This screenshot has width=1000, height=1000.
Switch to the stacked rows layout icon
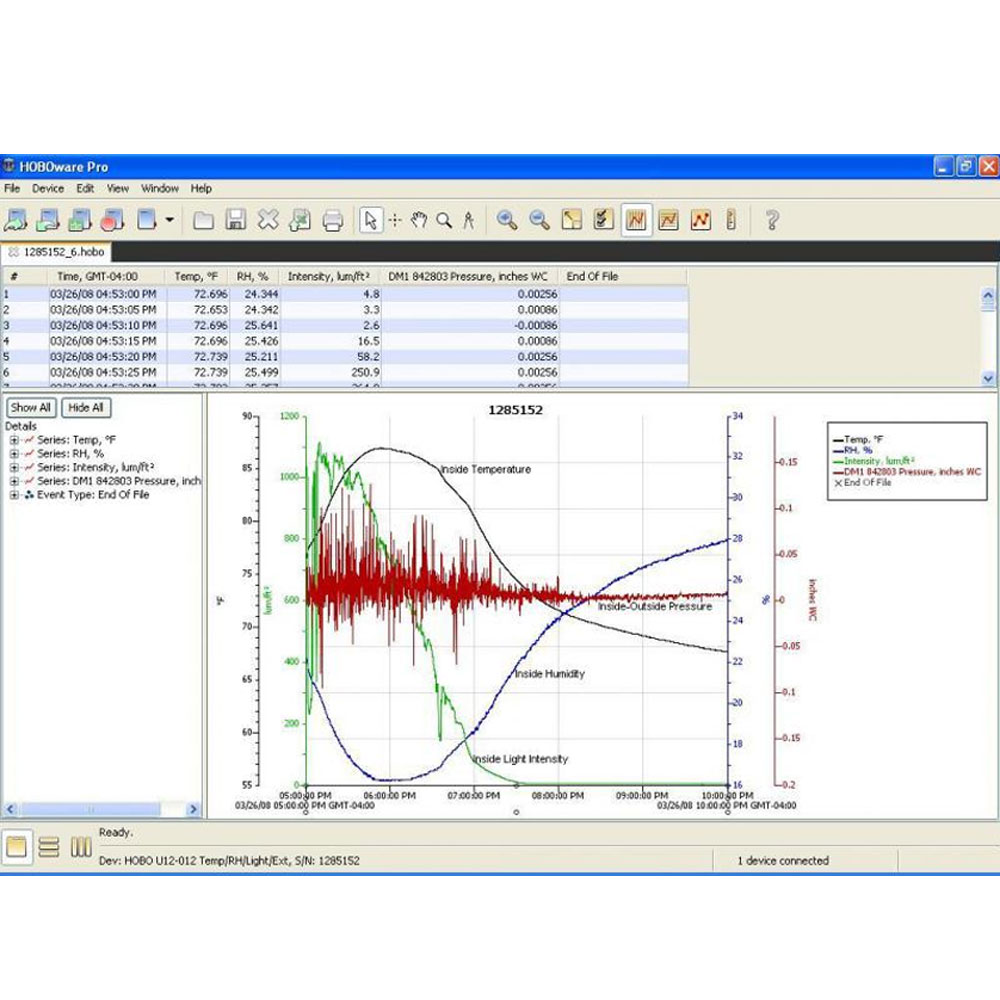click(x=48, y=848)
